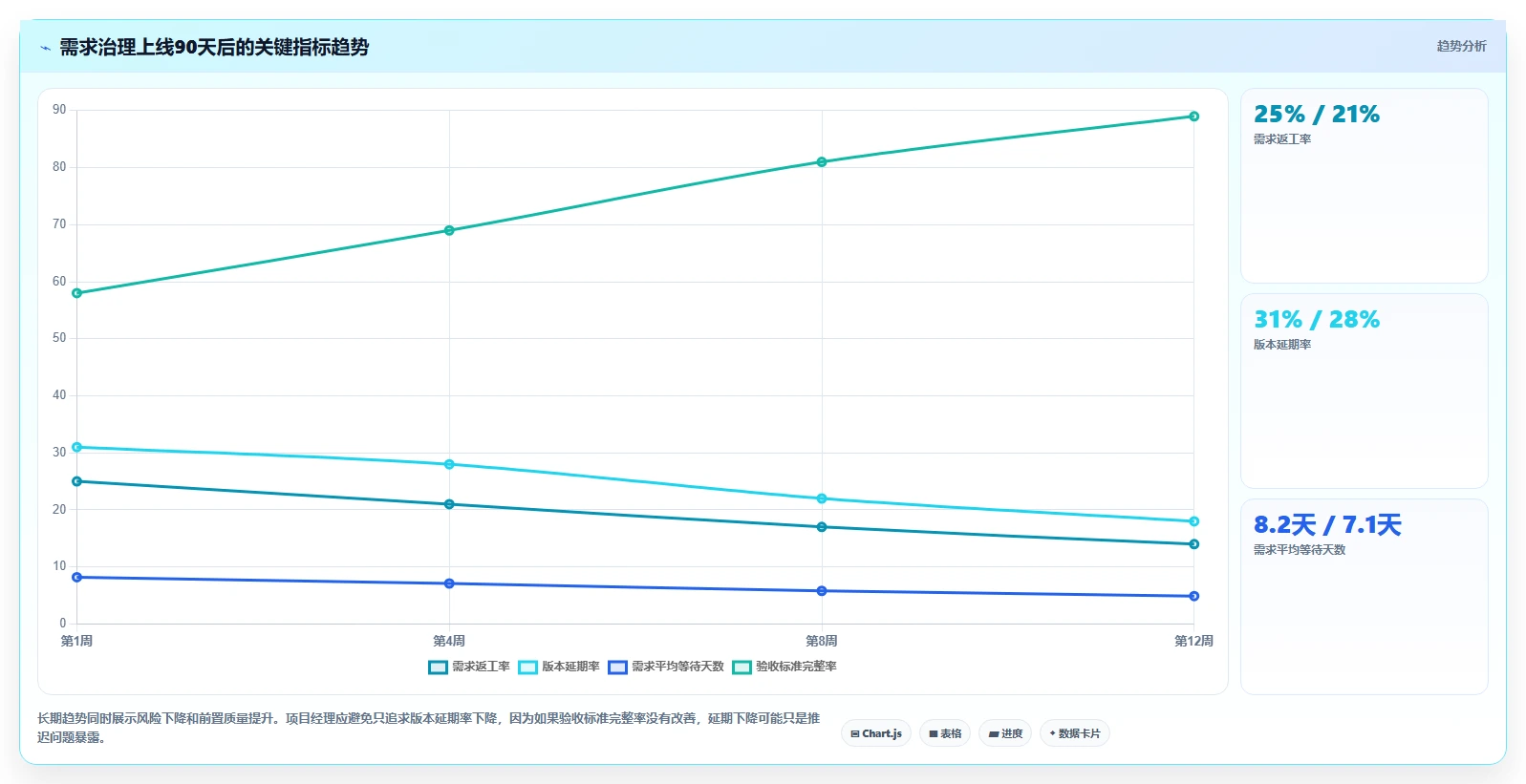Click 版本延期率 data point at 第1周
This screenshot has width=1526, height=784.
coord(77,447)
